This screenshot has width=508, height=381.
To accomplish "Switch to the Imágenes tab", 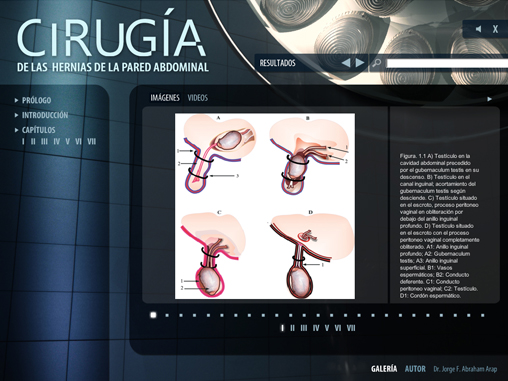I will point(165,98).
